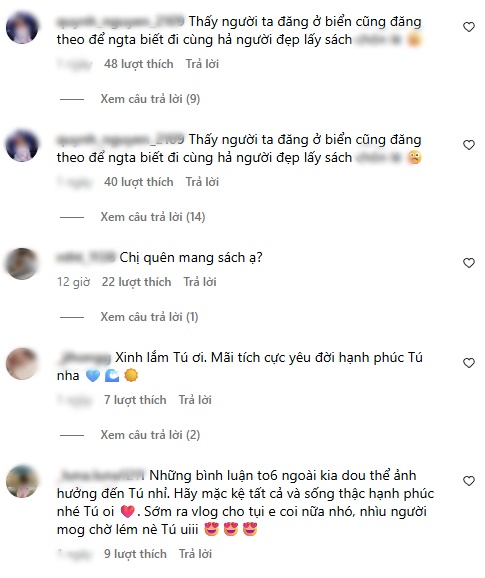This screenshot has height=578, width=485.
Task: Reply to the comment with 48 lượt thích
Action: 202,64
